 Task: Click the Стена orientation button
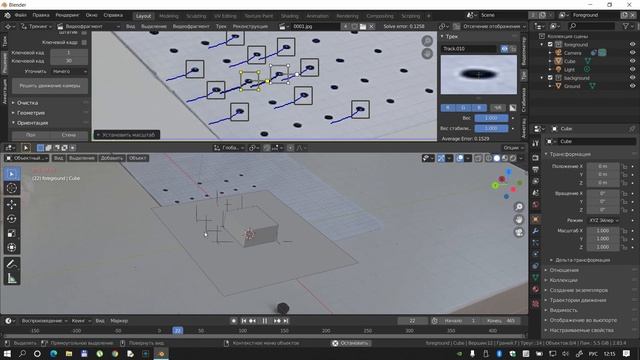coord(69,135)
